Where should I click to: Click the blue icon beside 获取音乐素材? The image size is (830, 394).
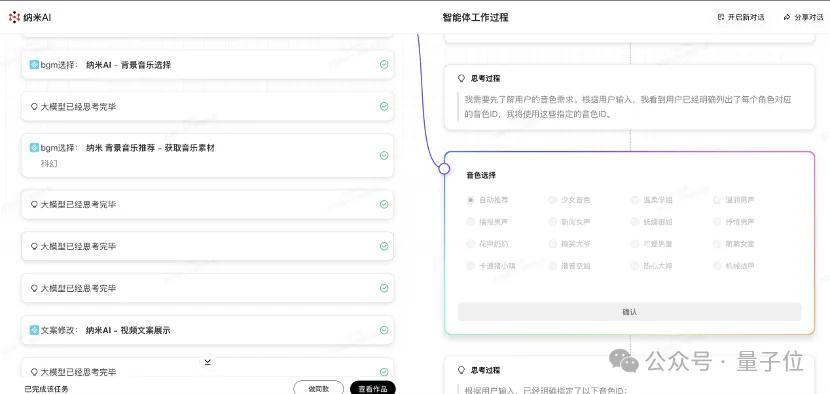tap(34, 148)
